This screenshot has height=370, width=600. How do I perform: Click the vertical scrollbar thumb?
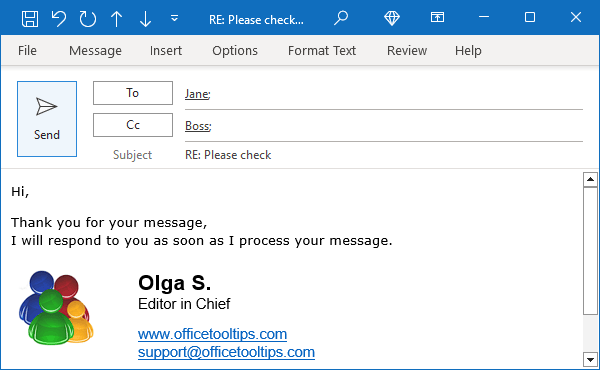[x=590, y=251]
